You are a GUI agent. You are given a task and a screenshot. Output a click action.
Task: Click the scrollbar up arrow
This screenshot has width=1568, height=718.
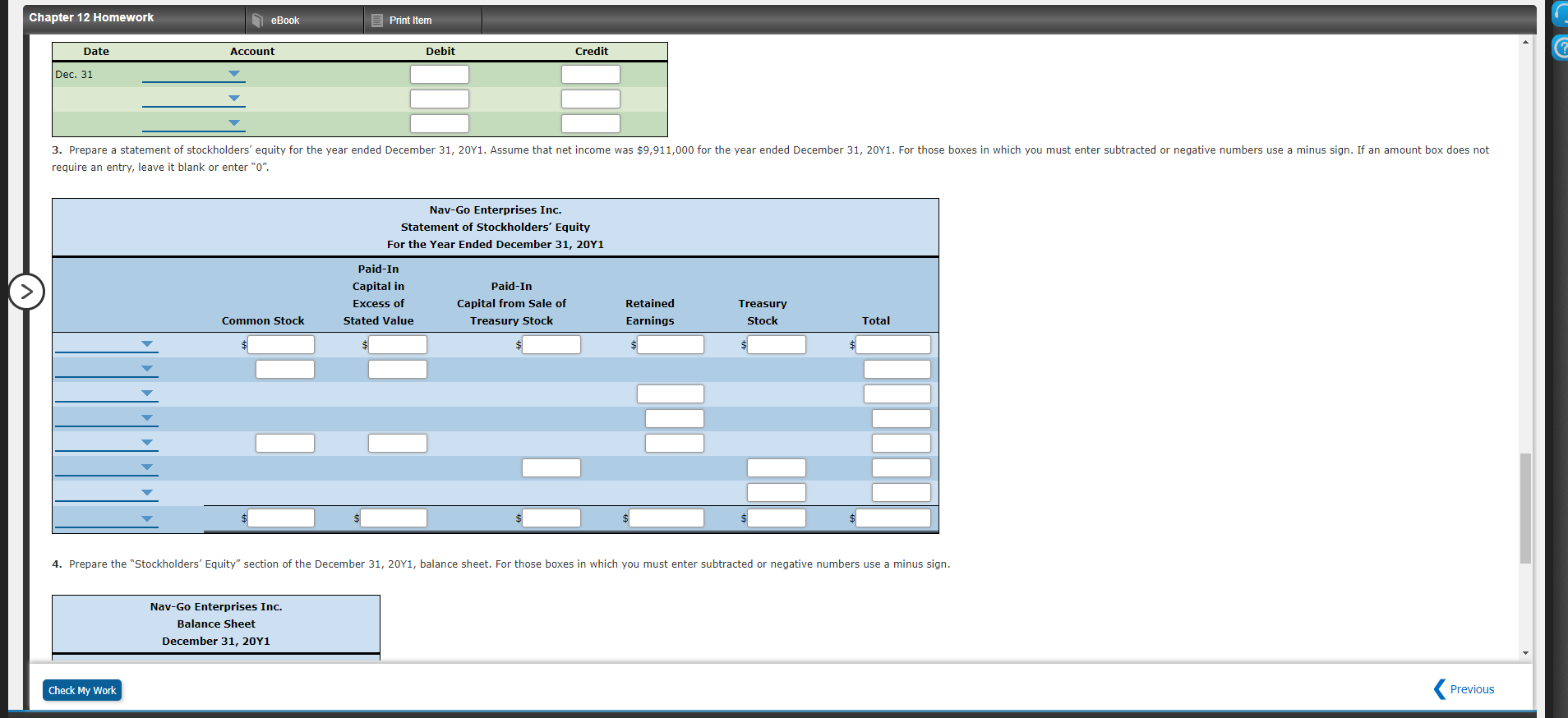1525,42
